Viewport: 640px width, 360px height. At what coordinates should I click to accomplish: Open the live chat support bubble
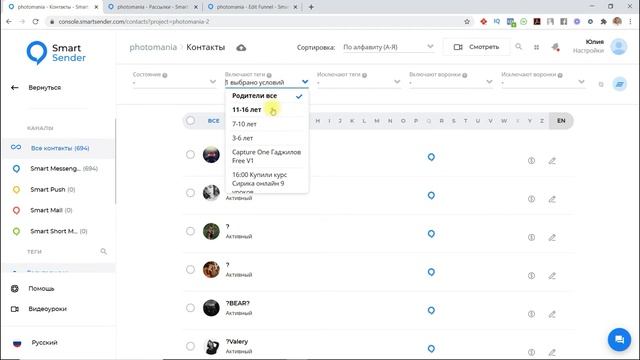(x=619, y=339)
